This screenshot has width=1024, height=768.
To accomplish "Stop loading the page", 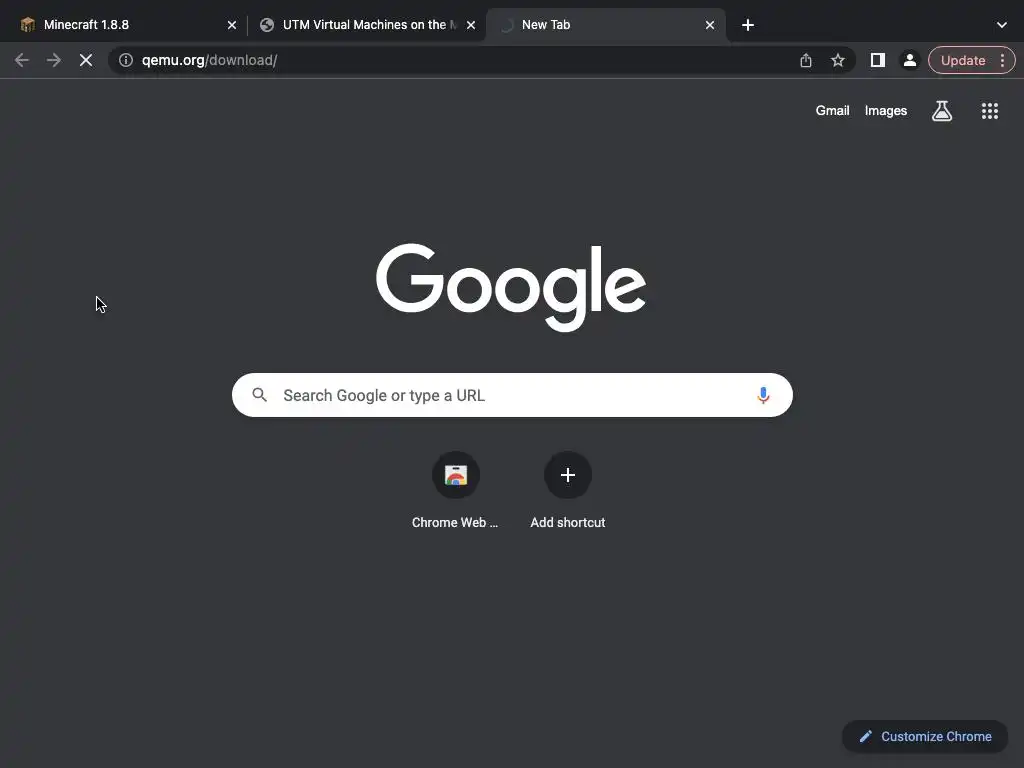I will (86, 60).
